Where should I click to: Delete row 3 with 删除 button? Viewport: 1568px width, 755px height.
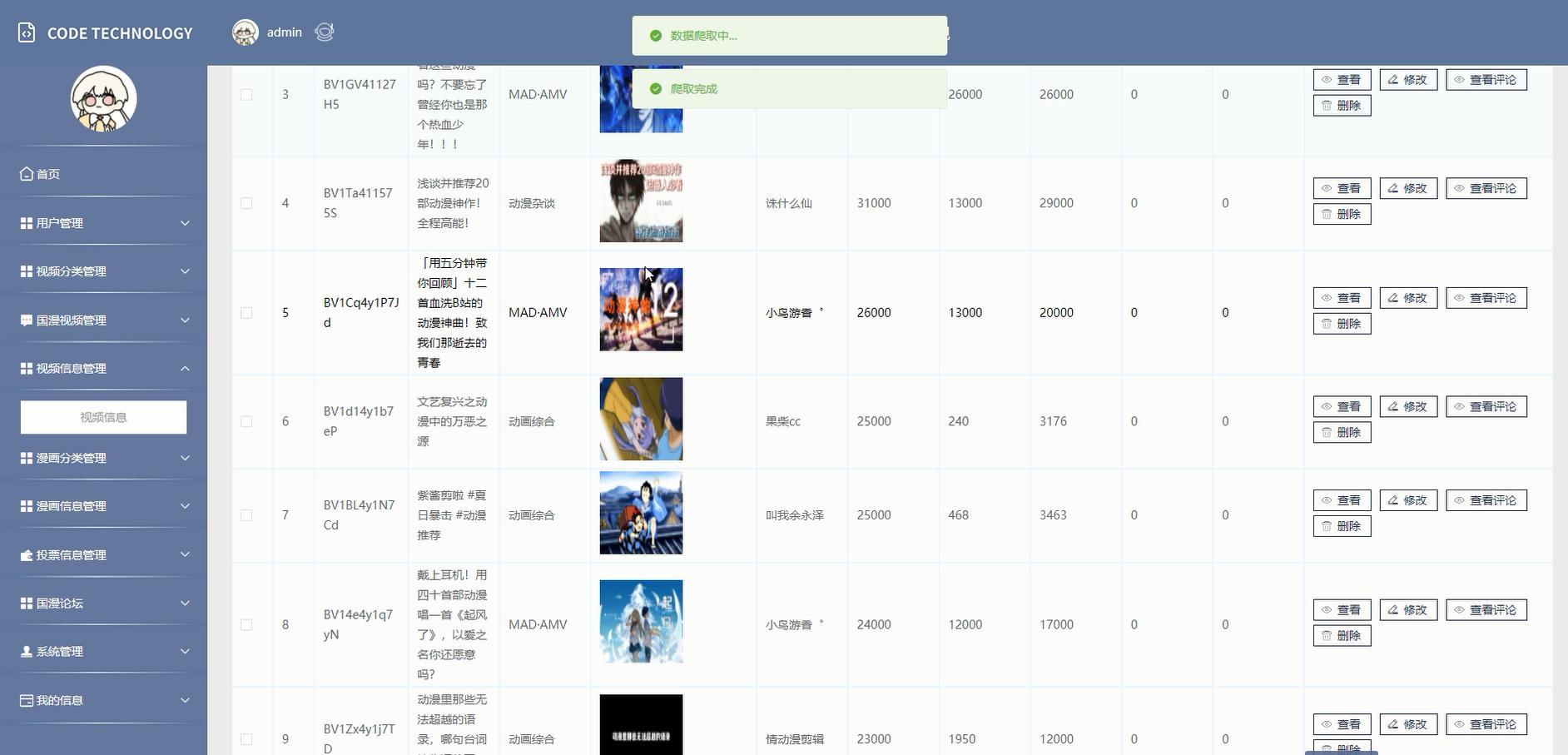point(1342,106)
